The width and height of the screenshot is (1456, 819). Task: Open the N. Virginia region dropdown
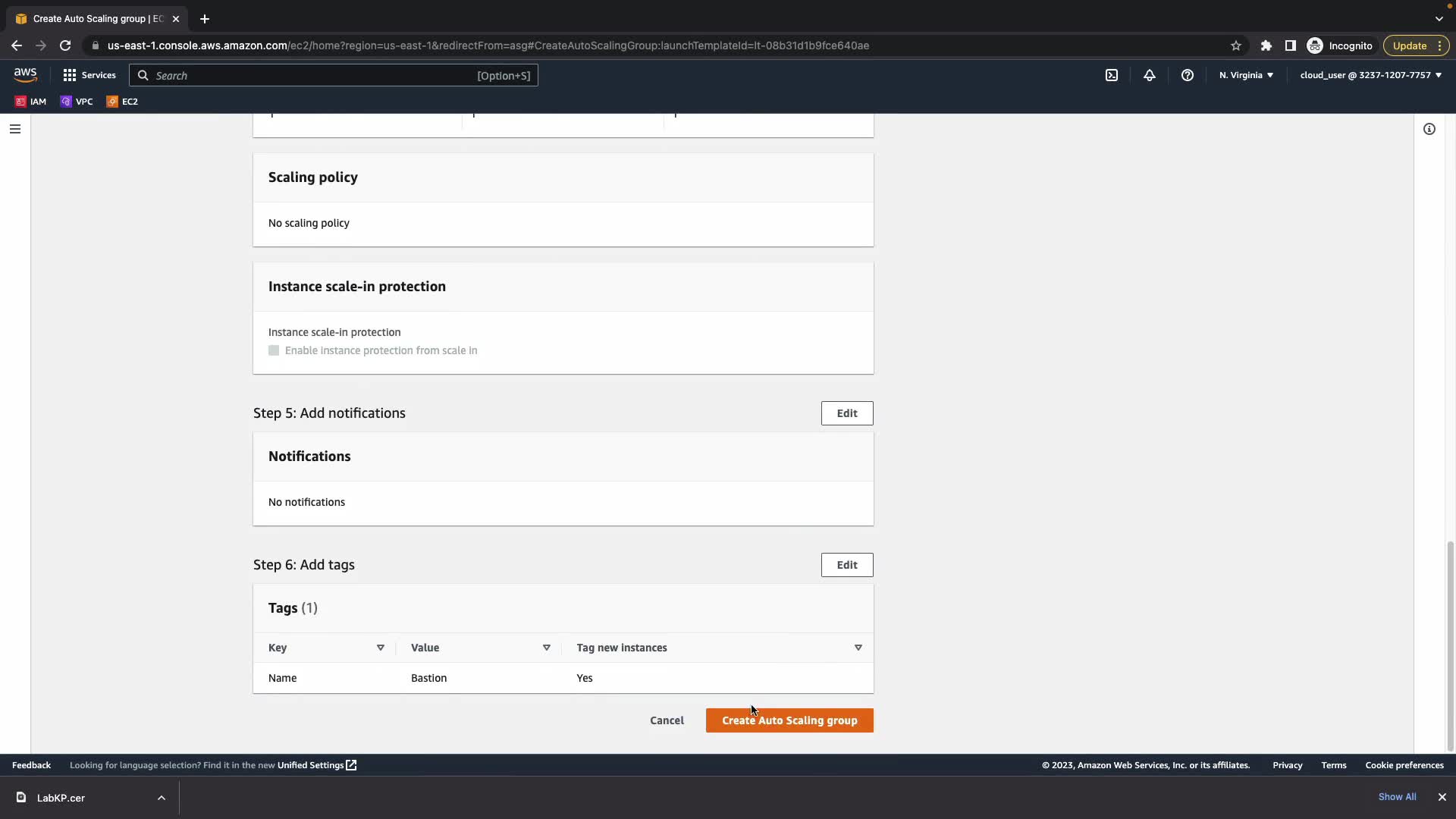1246,75
